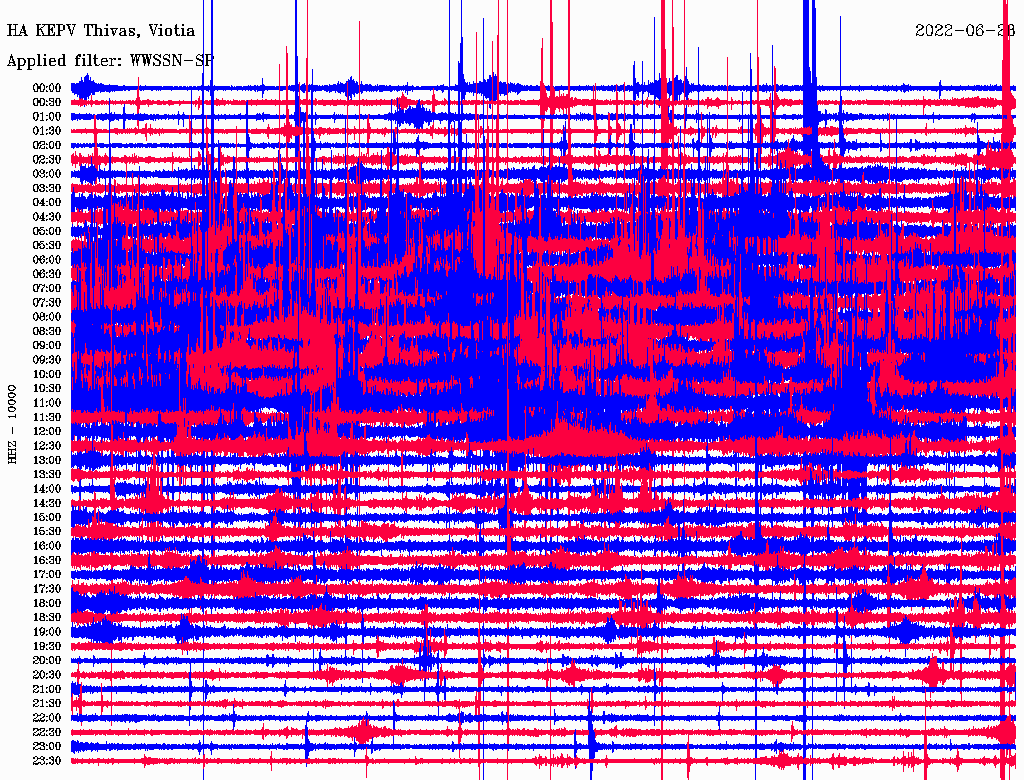Click the '15:30' time label
The height and width of the screenshot is (780, 1024).
tap(47, 532)
